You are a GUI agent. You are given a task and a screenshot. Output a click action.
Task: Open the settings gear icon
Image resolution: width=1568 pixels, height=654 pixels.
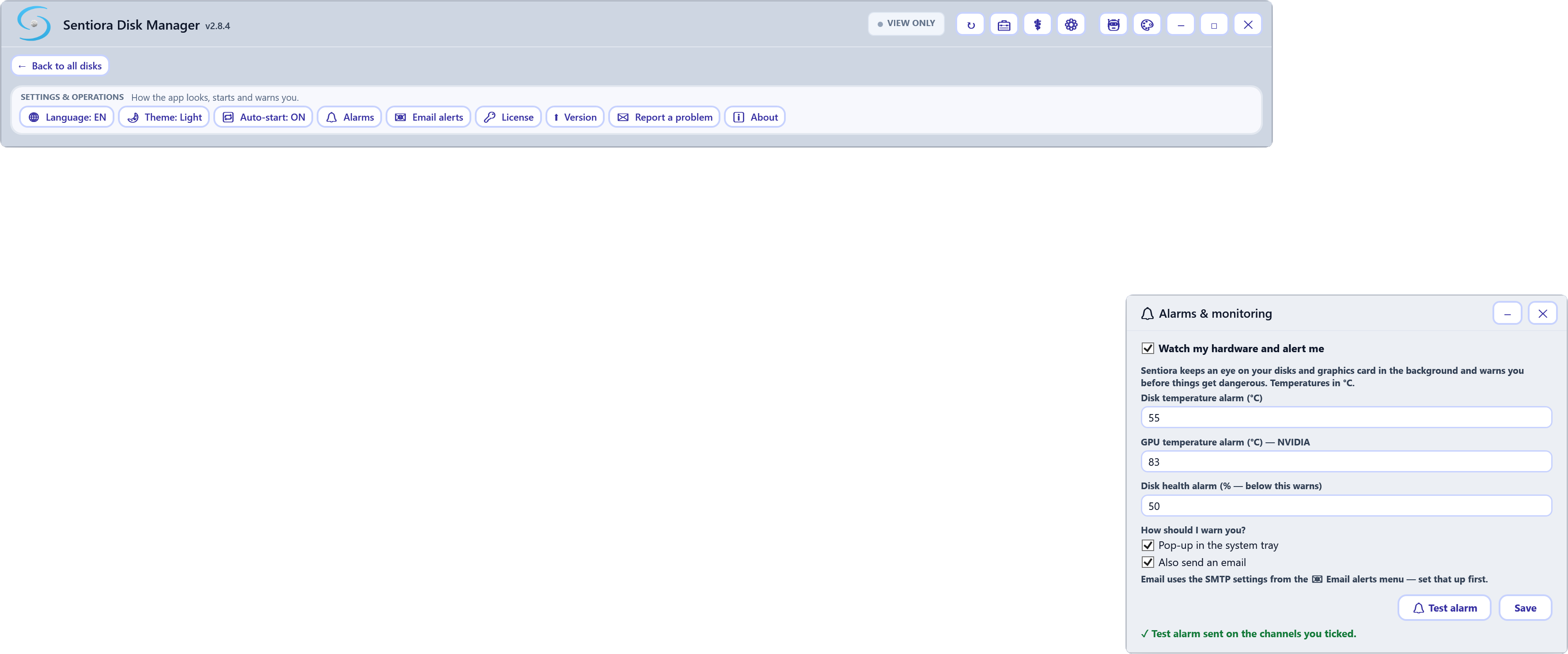[1071, 25]
